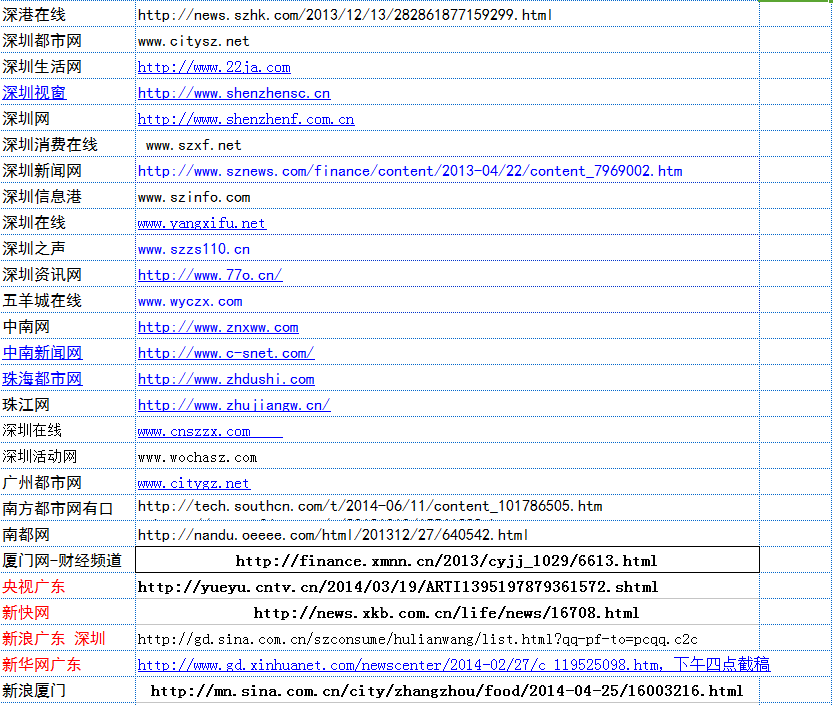
Task: Select the red 新快网 cell
Action: 68,613
